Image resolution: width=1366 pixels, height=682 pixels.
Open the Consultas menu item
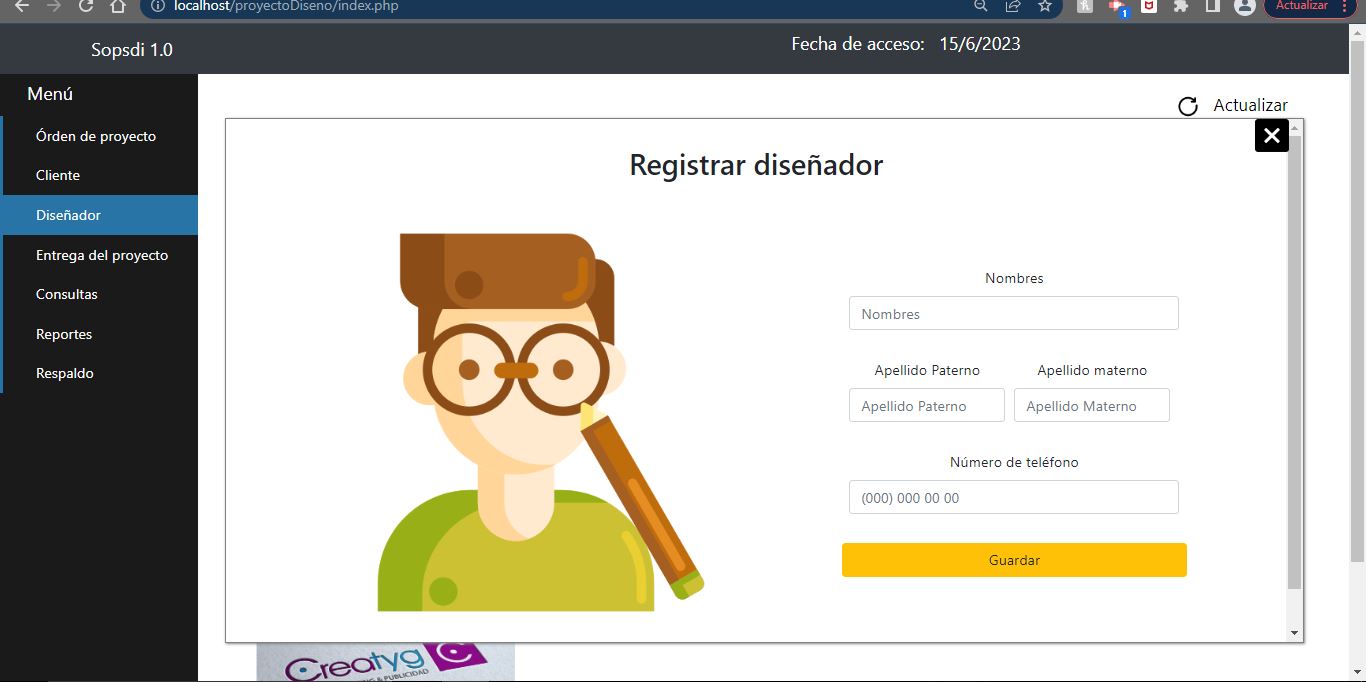click(67, 294)
